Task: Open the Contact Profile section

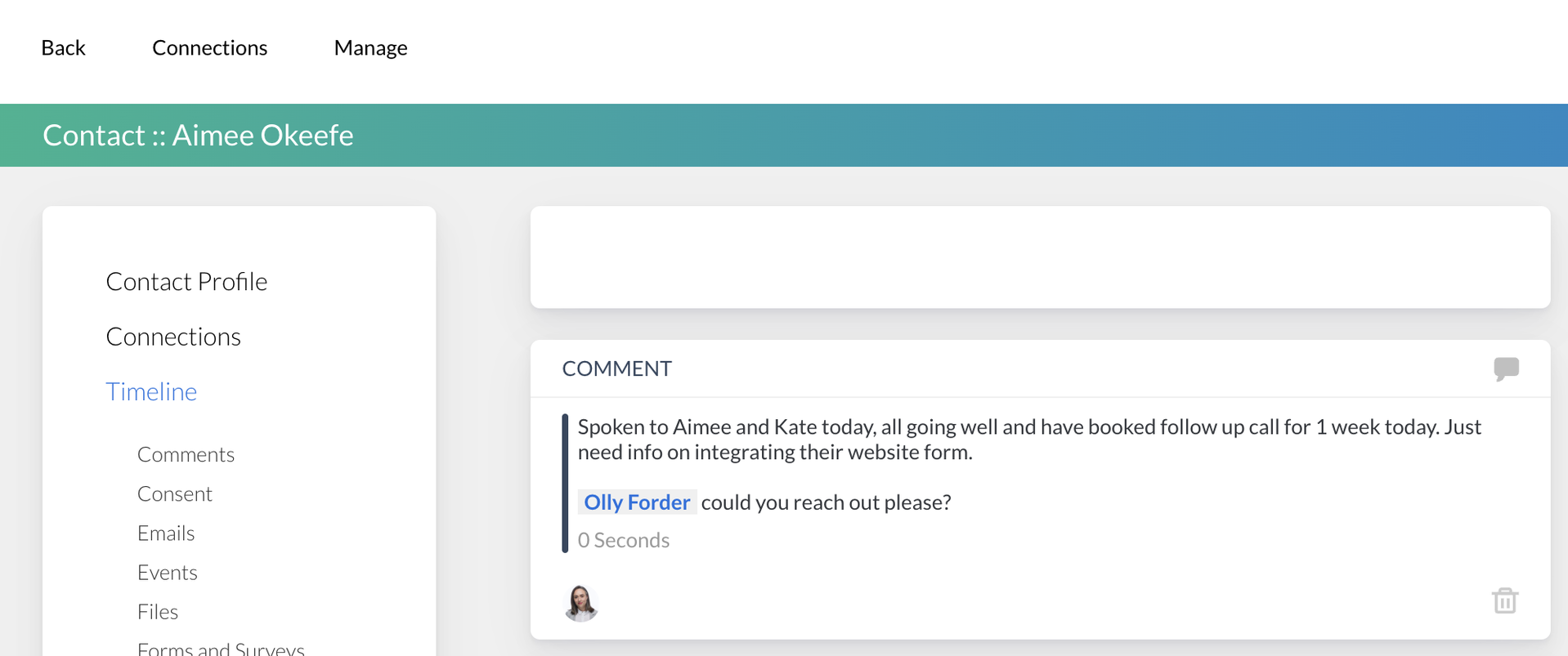Action: pos(186,282)
